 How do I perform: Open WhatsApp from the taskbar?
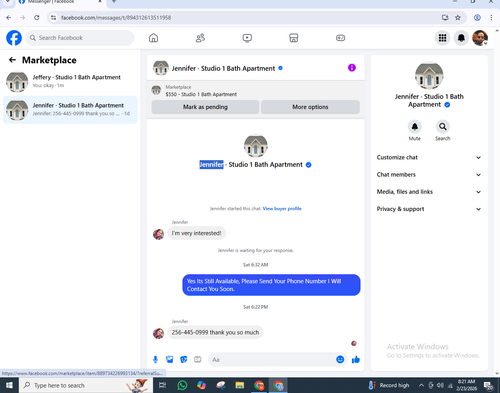pyautogui.click(x=182, y=385)
